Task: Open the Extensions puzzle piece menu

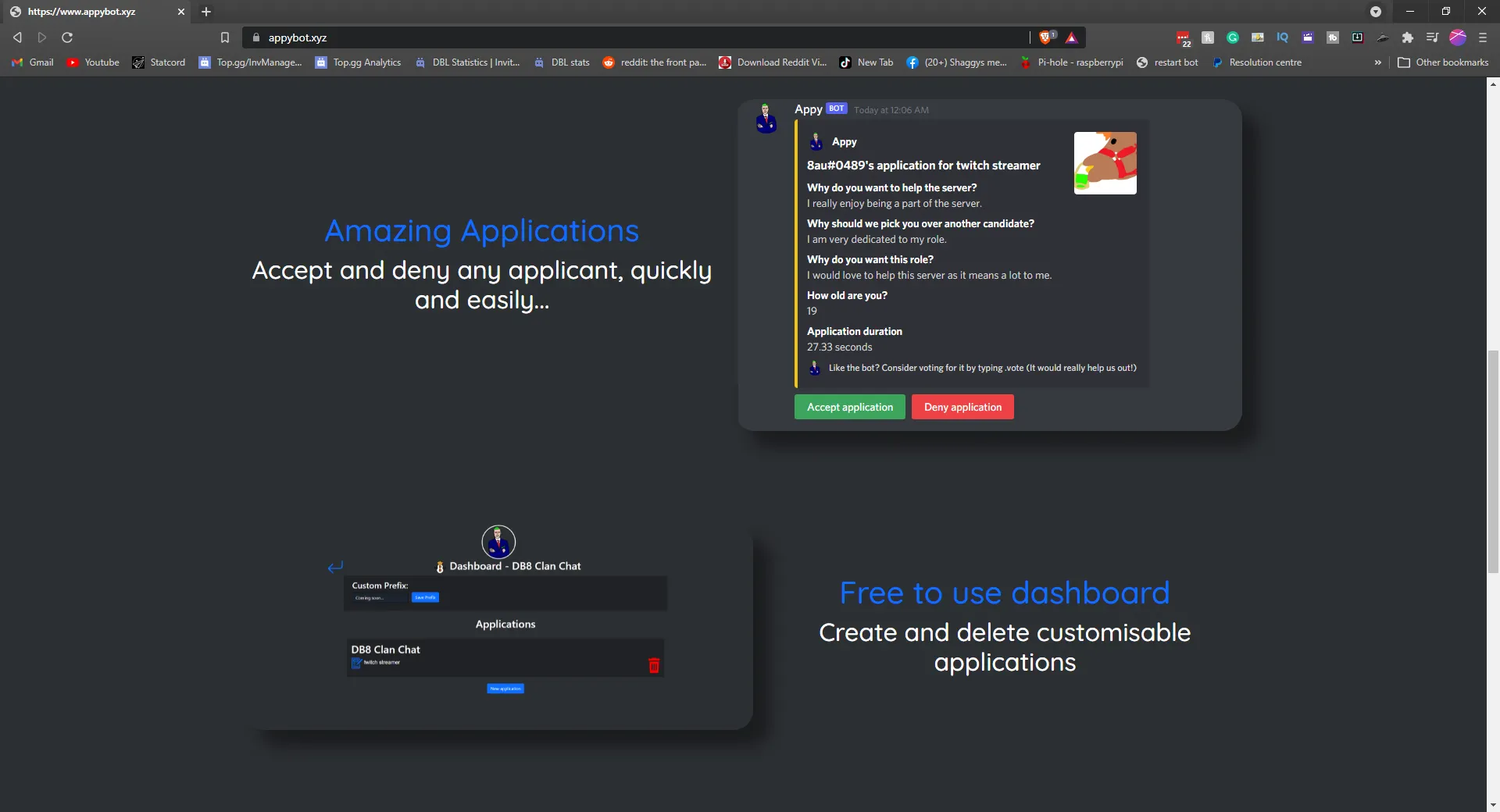Action: pos(1408,37)
